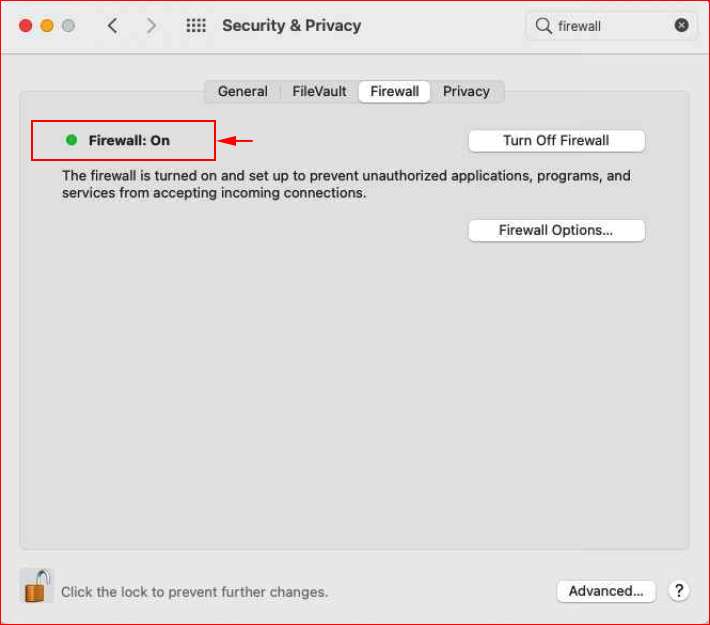Open the Show All preferences grid icon
Image resolution: width=710 pixels, height=625 pixels.
(x=196, y=25)
